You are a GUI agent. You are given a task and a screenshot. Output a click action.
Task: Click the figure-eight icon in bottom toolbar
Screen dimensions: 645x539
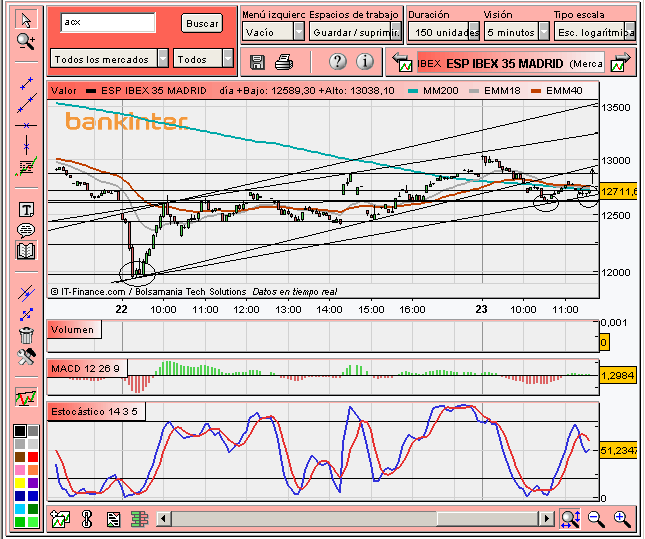coord(87,519)
